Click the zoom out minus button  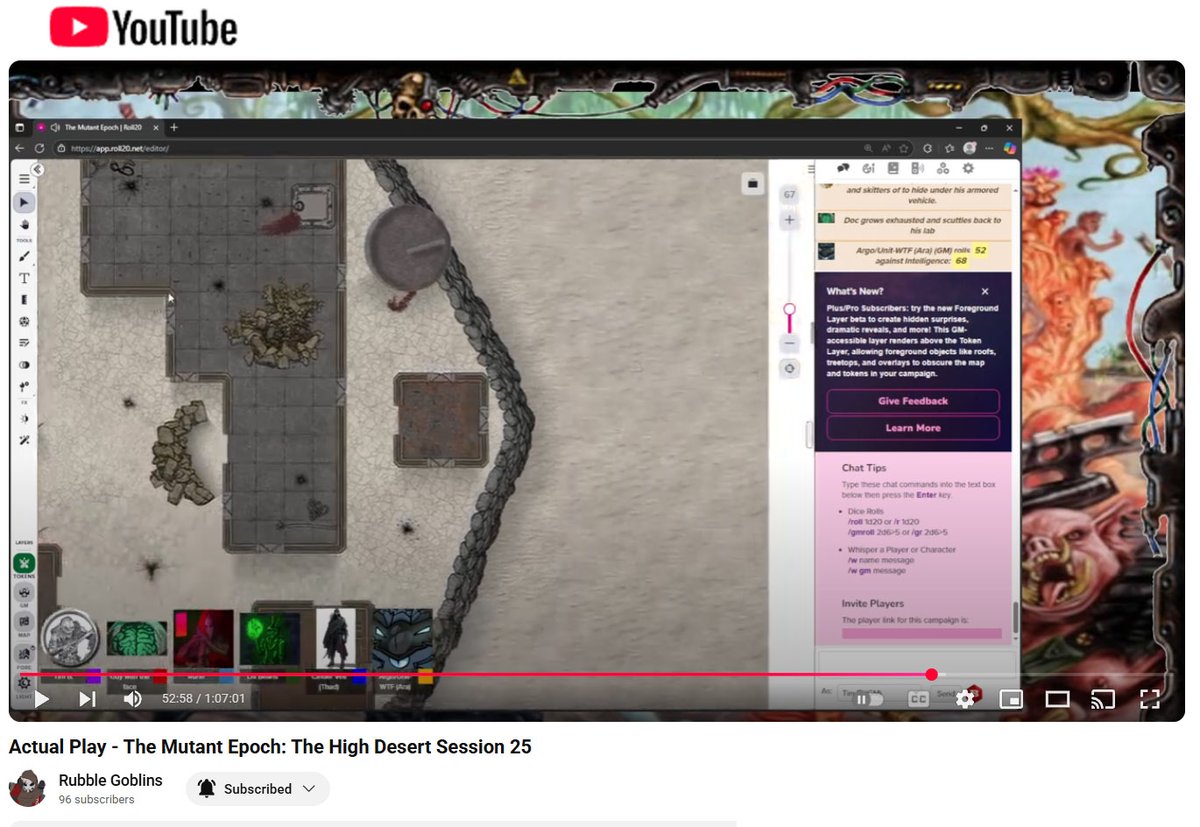pos(790,343)
